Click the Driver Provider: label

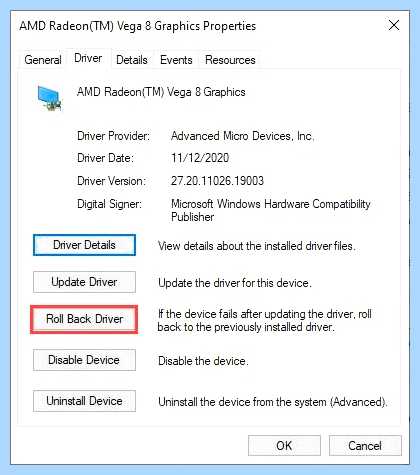pos(113,136)
